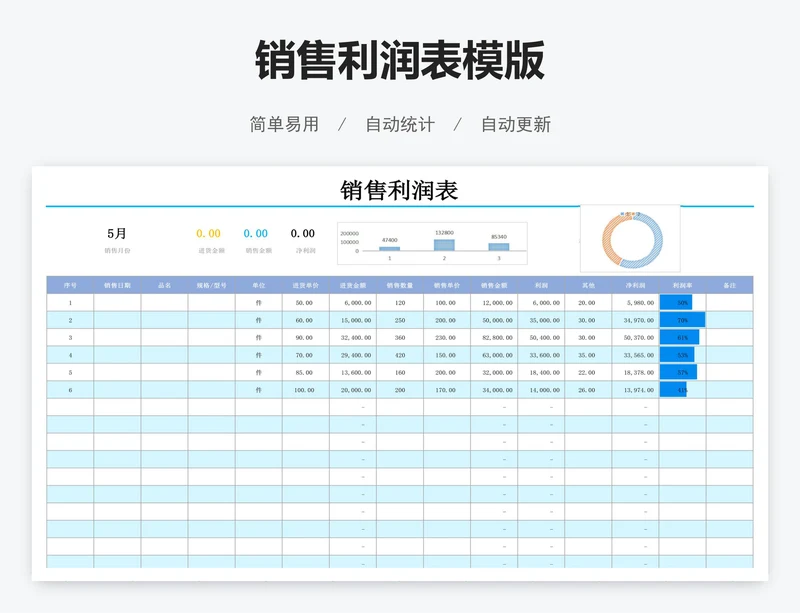Image resolution: width=800 pixels, height=613 pixels.
Task: Click the 进货金额 column header
Action: pyautogui.click(x=353, y=285)
